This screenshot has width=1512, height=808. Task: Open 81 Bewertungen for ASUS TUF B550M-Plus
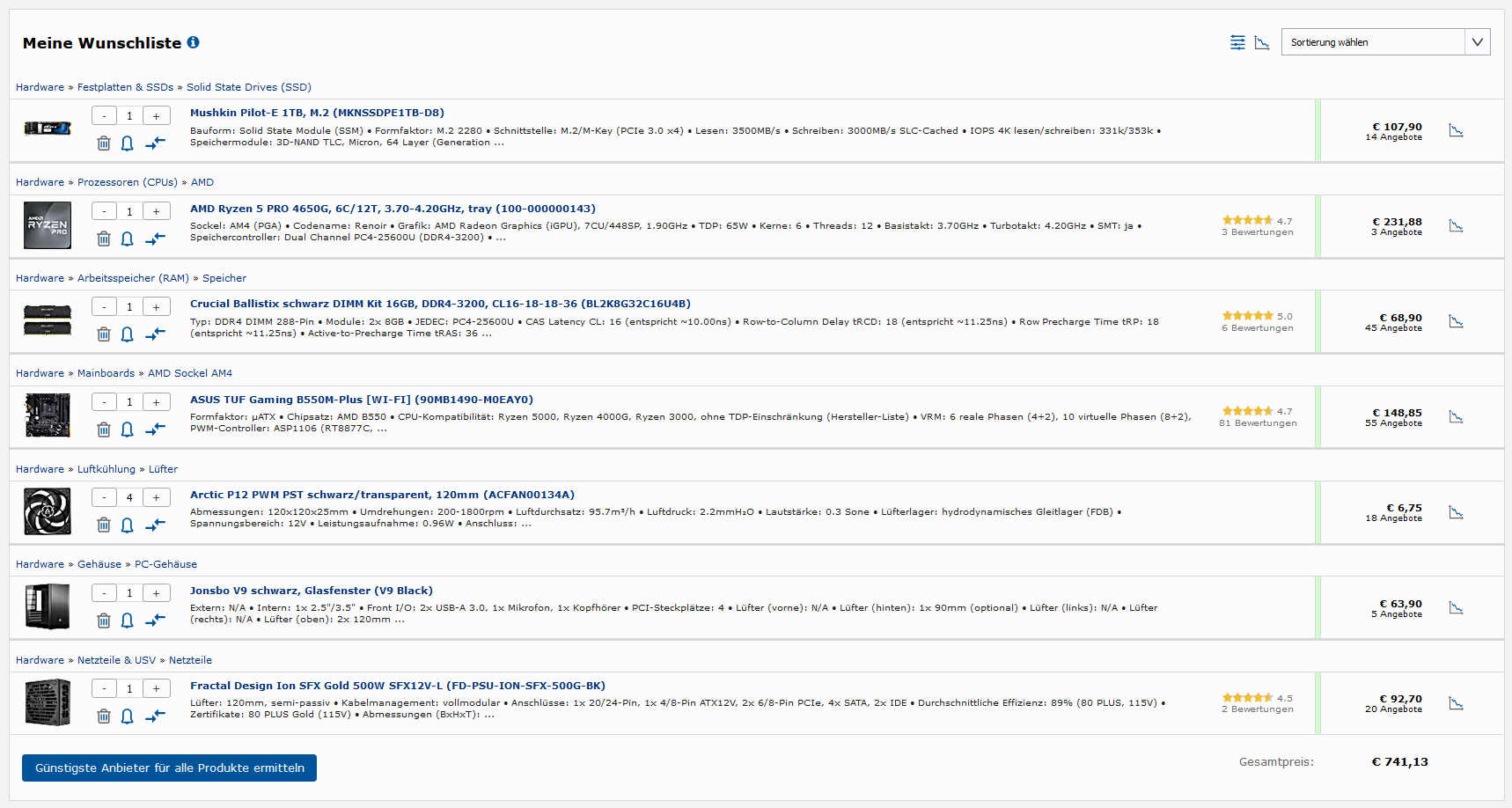coord(1258,423)
